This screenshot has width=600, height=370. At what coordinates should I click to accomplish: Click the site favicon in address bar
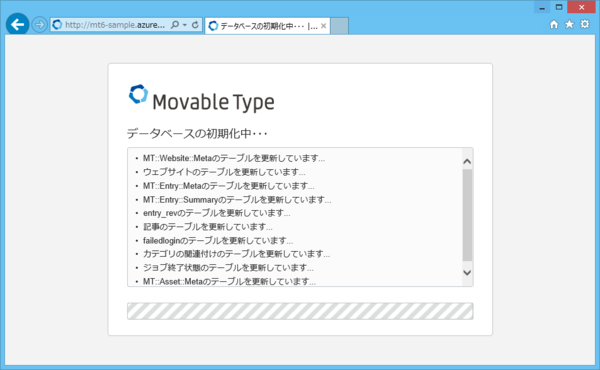tap(57, 25)
